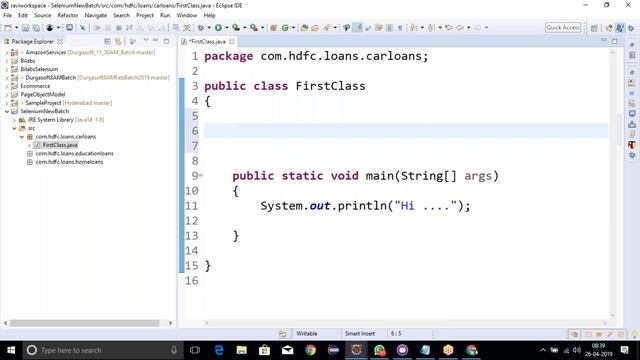Click Collapse All in Package Explorer
Viewport: 640px width, 360px height.
(x=107, y=41)
